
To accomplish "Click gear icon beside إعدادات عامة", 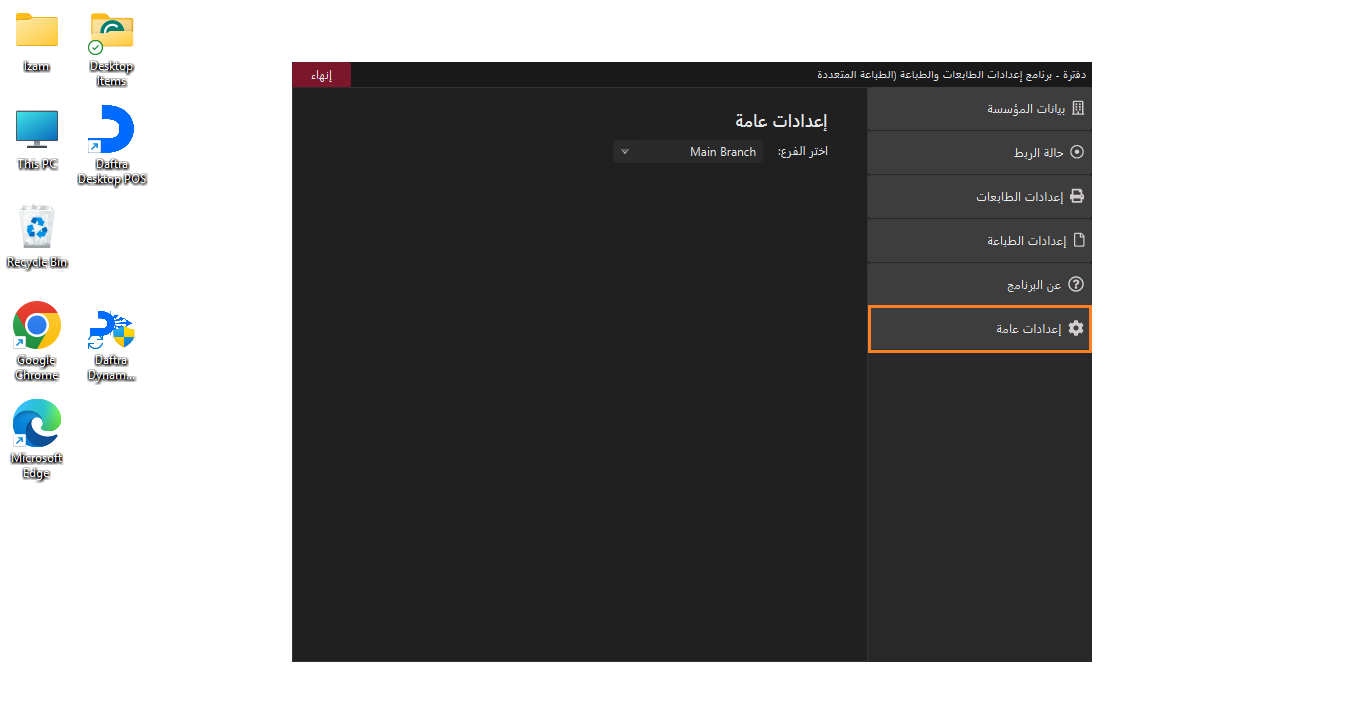I will click(x=1076, y=328).
